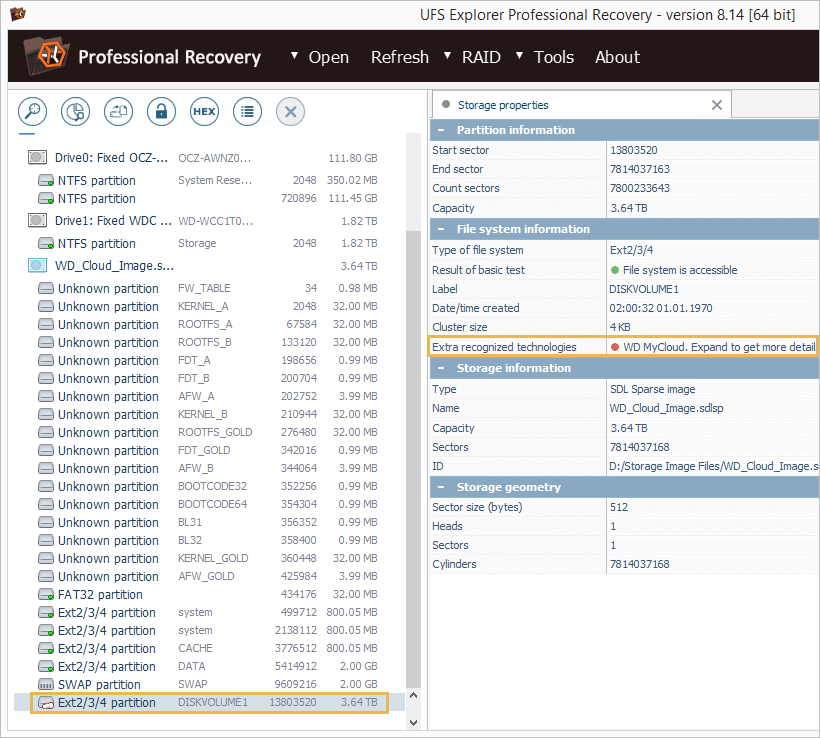The image size is (820, 738).
Task: Click the grey X close storage icon
Action: coord(290,111)
